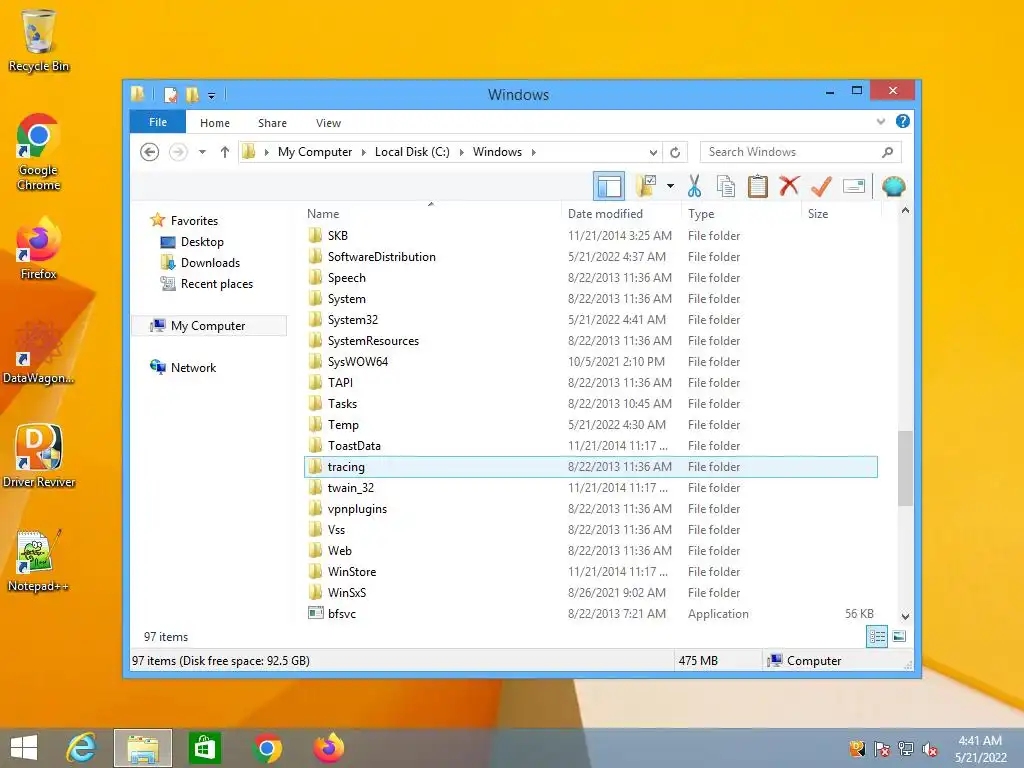The width and height of the screenshot is (1024, 768).
Task: Select Network in navigation pane
Action: tap(193, 368)
